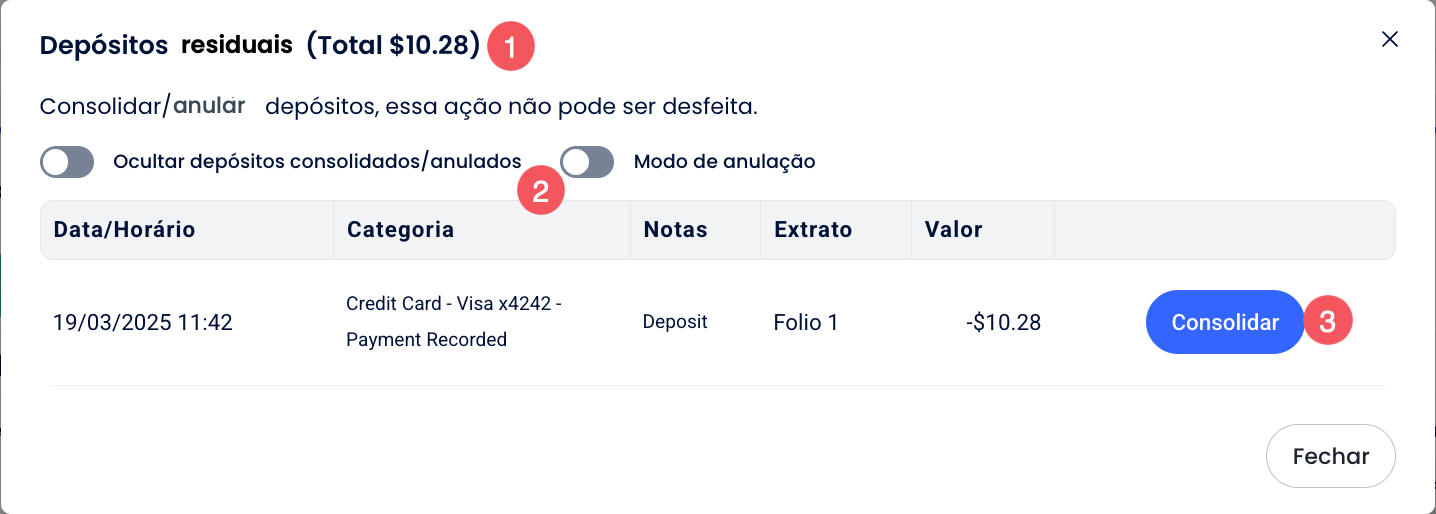Select the Extrato column header
The image size is (1436, 514).
click(x=813, y=230)
